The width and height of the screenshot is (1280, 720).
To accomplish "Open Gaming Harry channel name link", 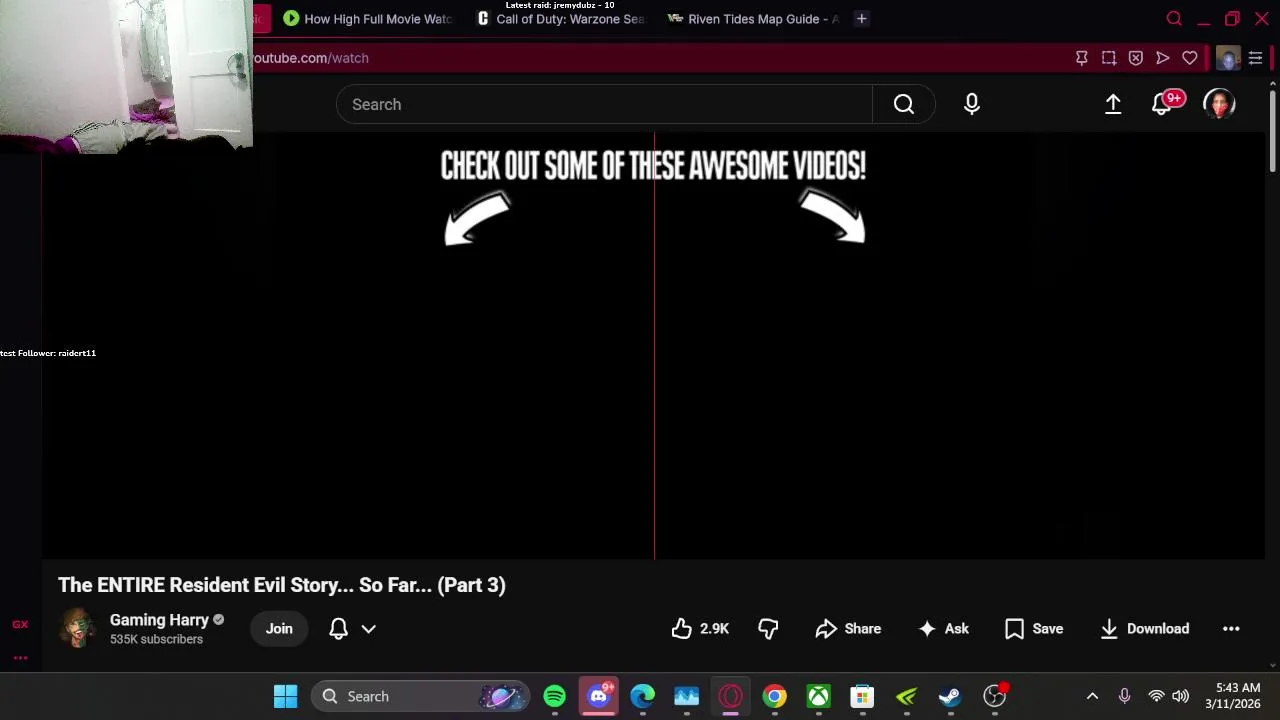I will coord(159,620).
